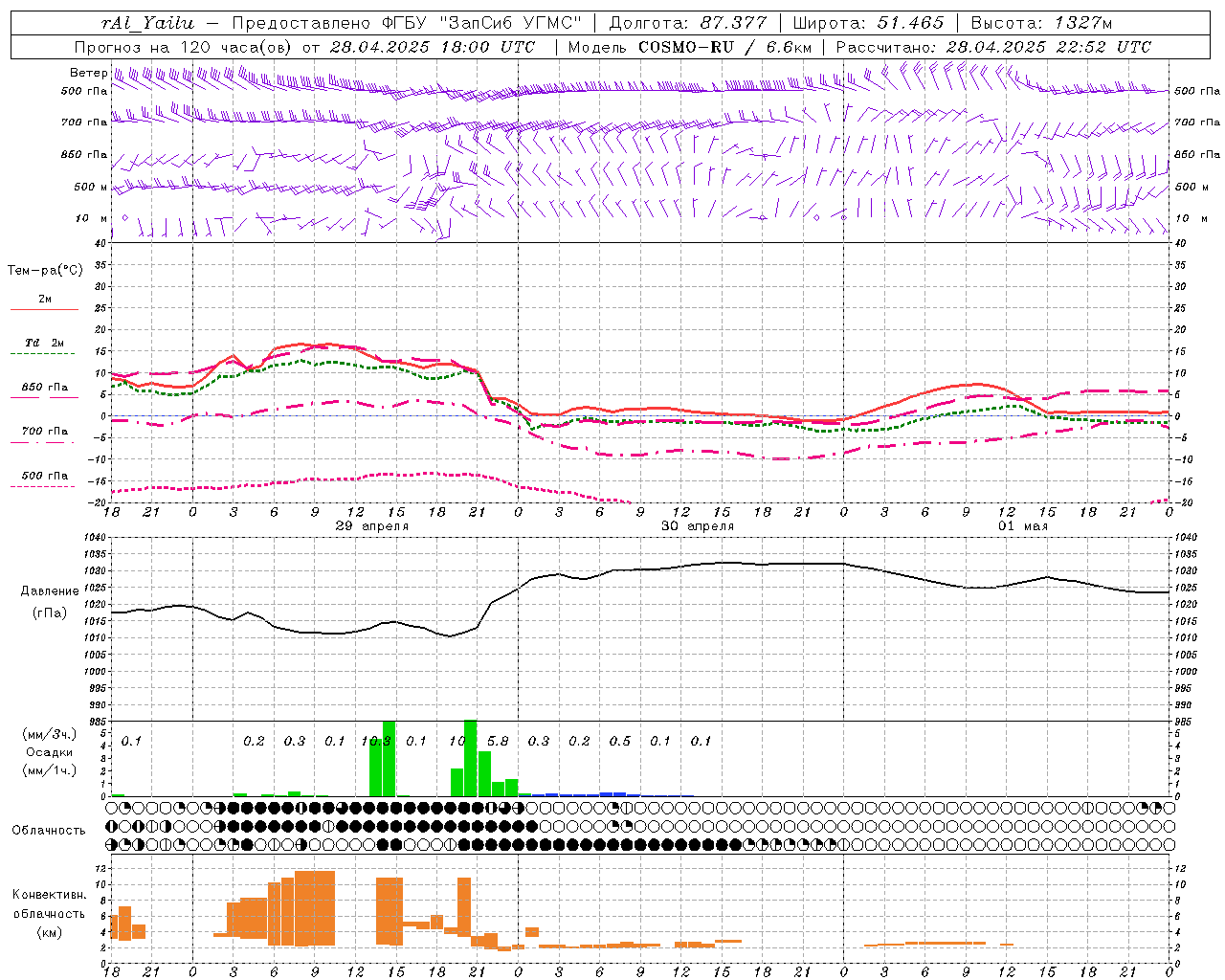Click the Широта: 51.465 field
The image size is (1225, 980).
point(868,23)
